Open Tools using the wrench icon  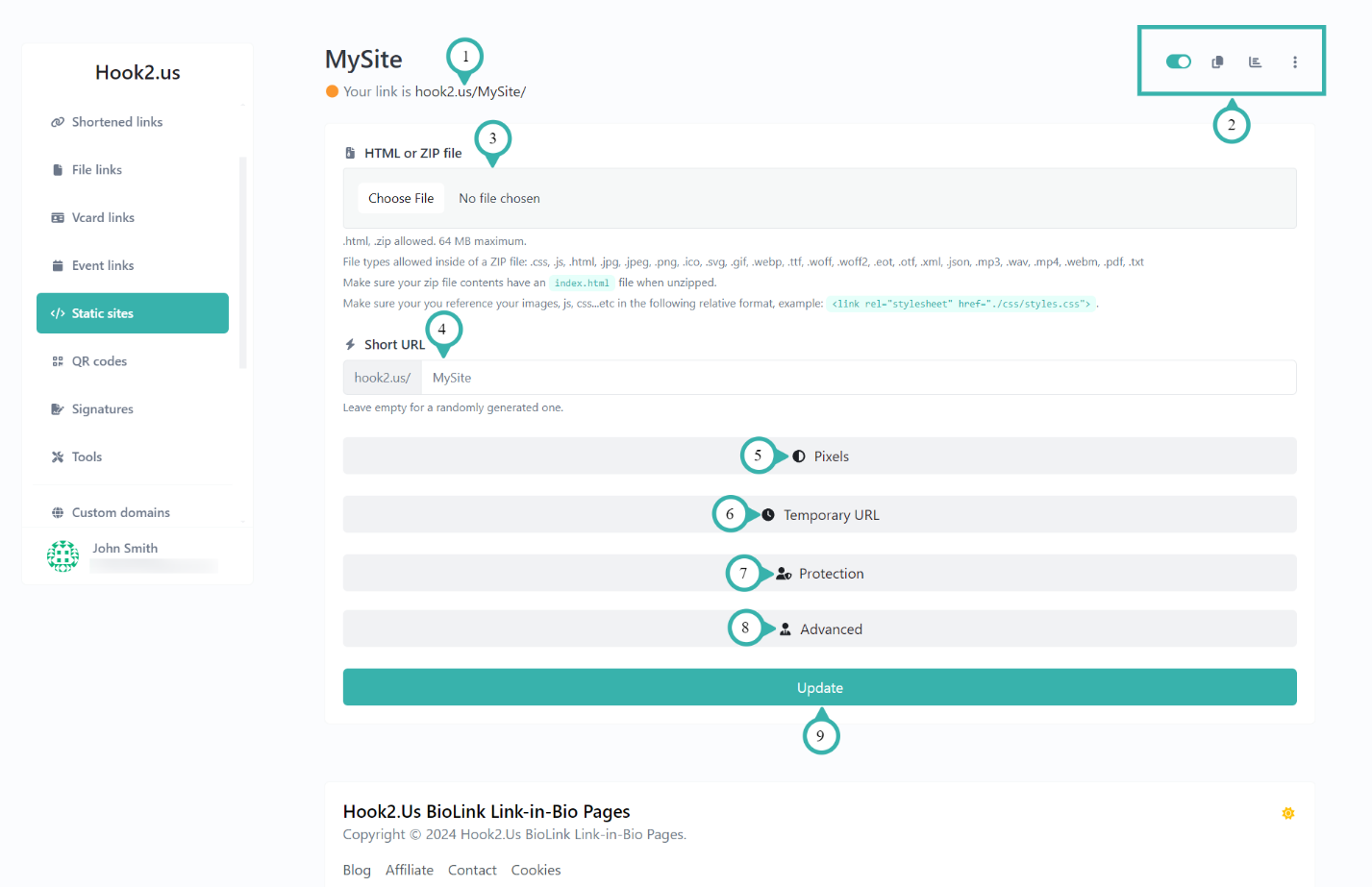pos(59,456)
